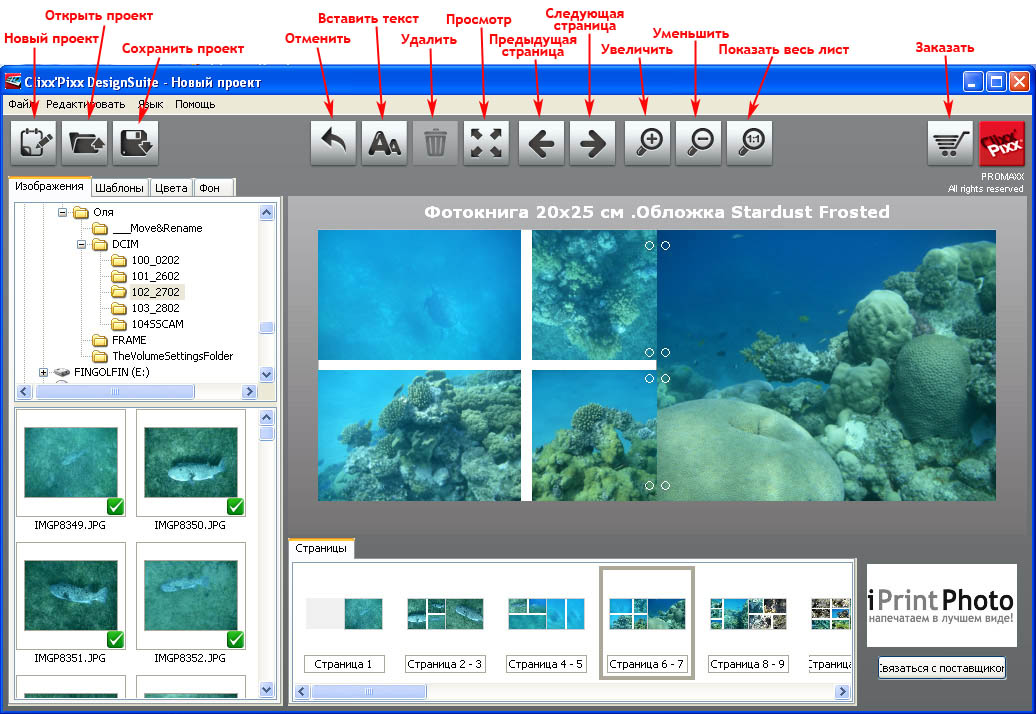Insert text using the Aa tool
Viewport: 1036px width, 714px height.
pyautogui.click(x=384, y=143)
